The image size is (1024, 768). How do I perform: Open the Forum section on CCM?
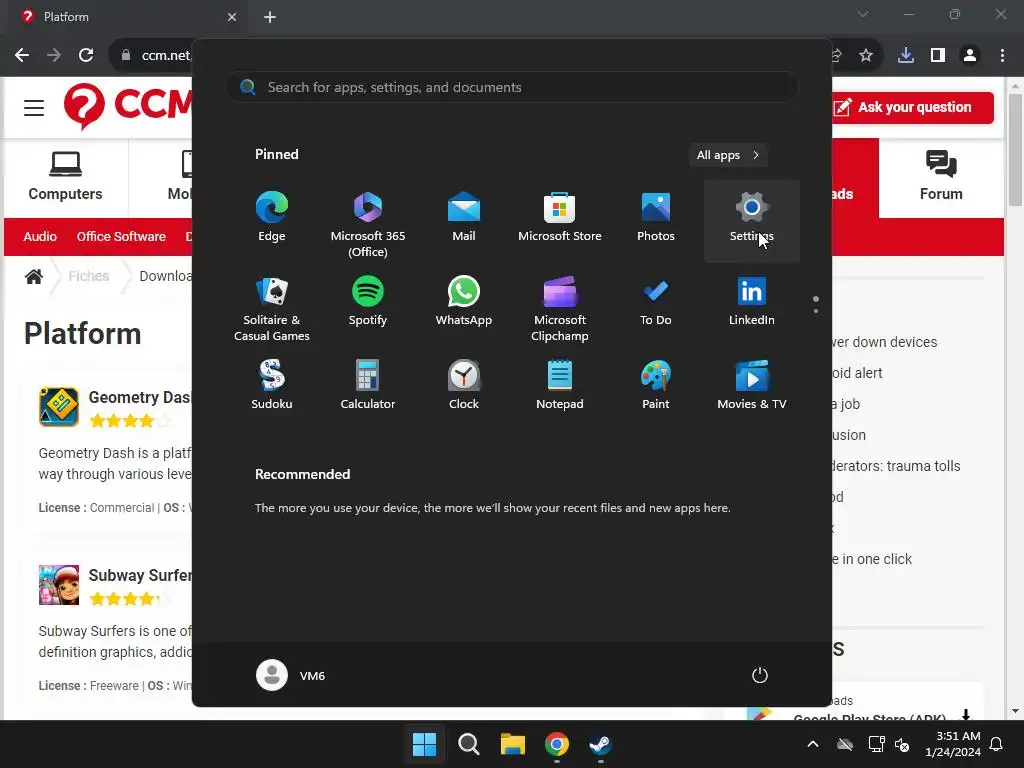point(941,177)
